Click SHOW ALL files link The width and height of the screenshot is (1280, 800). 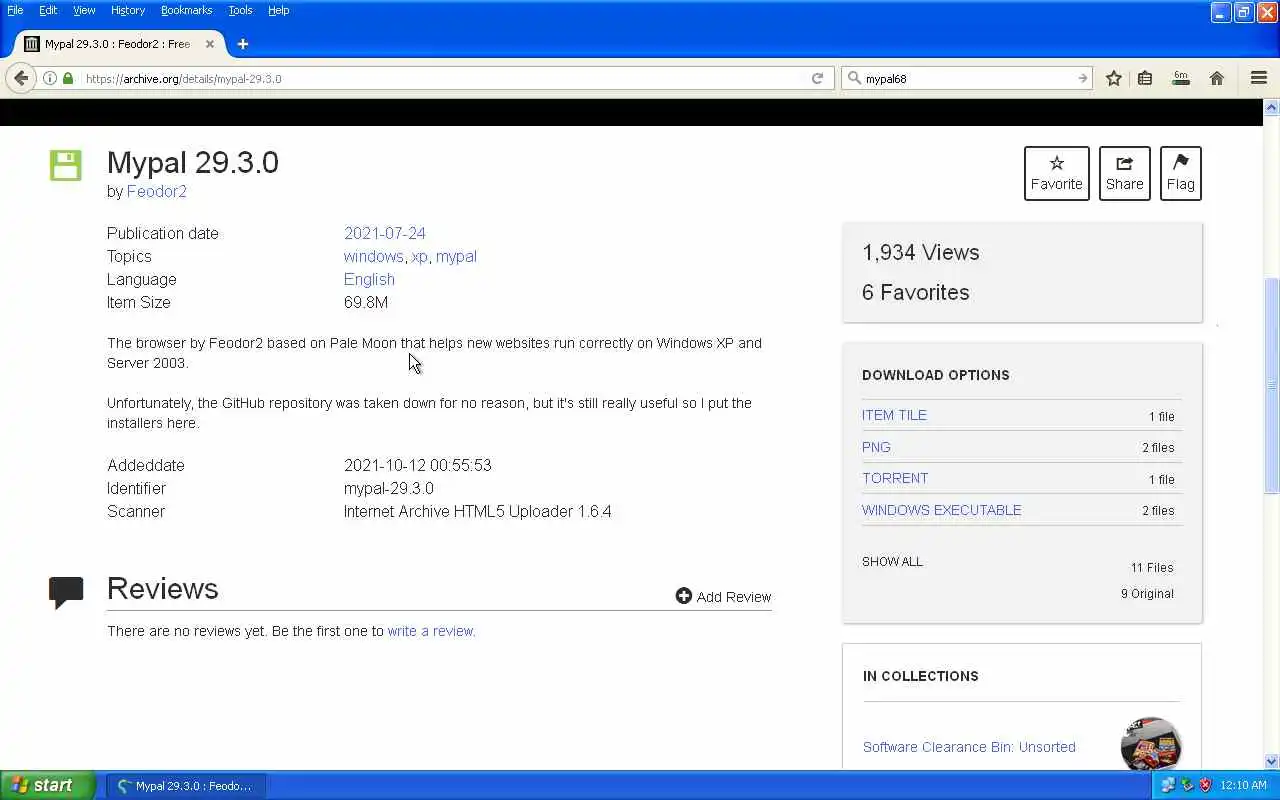(x=892, y=561)
